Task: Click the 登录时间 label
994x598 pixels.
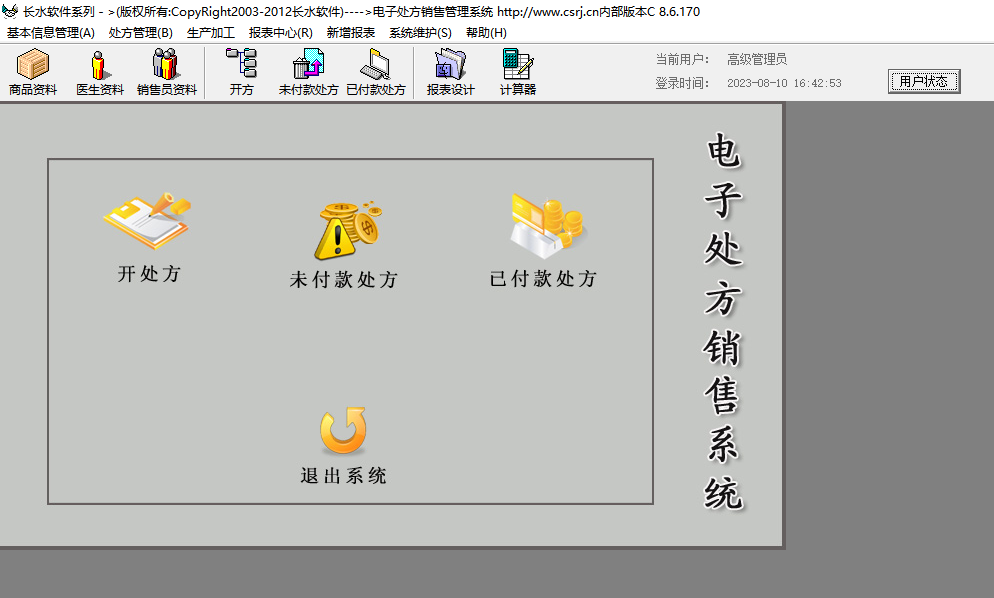Action: pyautogui.click(x=682, y=83)
